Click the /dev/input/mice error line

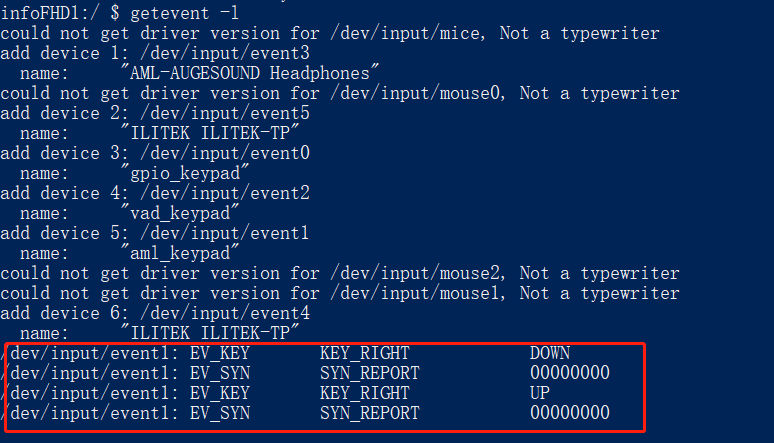pos(330,34)
